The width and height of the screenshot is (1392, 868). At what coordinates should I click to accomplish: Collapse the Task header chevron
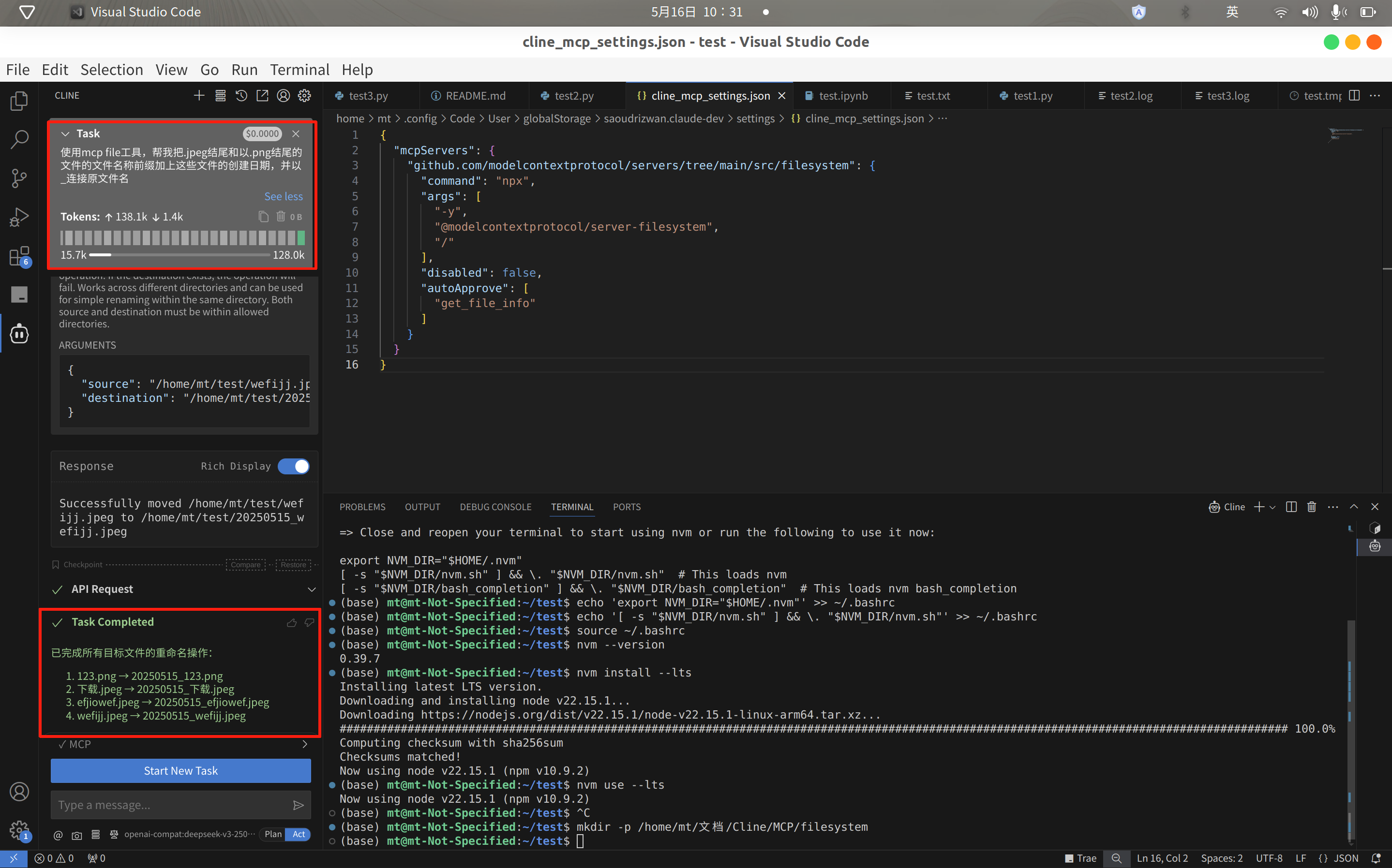point(65,134)
